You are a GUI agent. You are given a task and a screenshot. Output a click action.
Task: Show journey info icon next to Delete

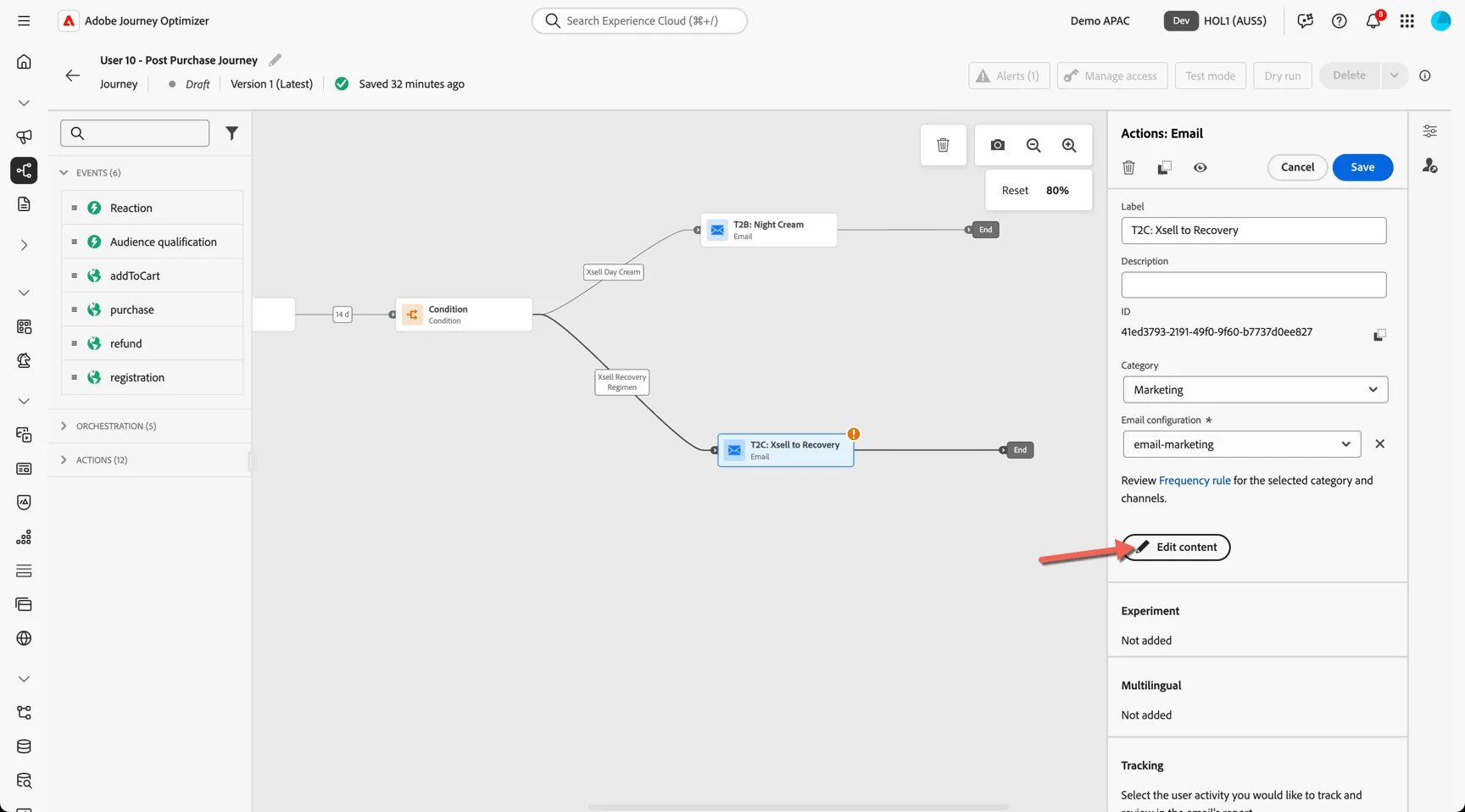[1425, 75]
